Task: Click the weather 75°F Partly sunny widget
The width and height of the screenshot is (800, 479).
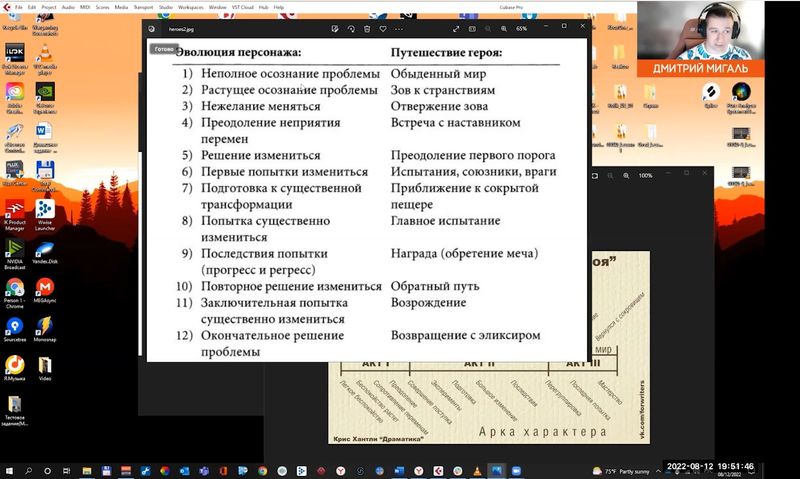Action: 622,471
